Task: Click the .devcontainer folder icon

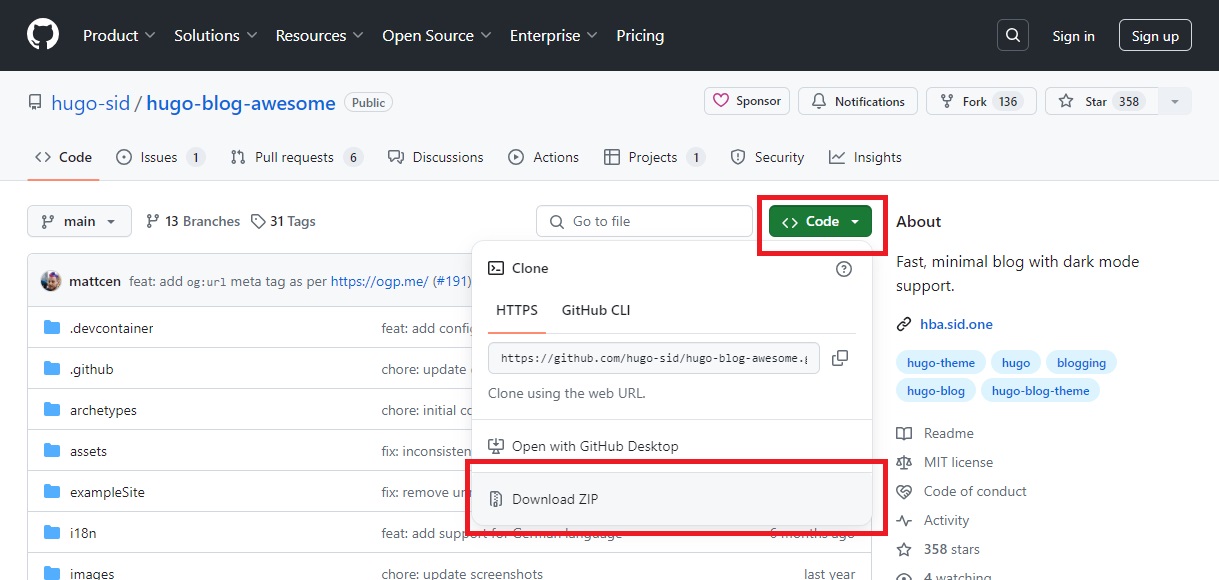Action: click(52, 328)
